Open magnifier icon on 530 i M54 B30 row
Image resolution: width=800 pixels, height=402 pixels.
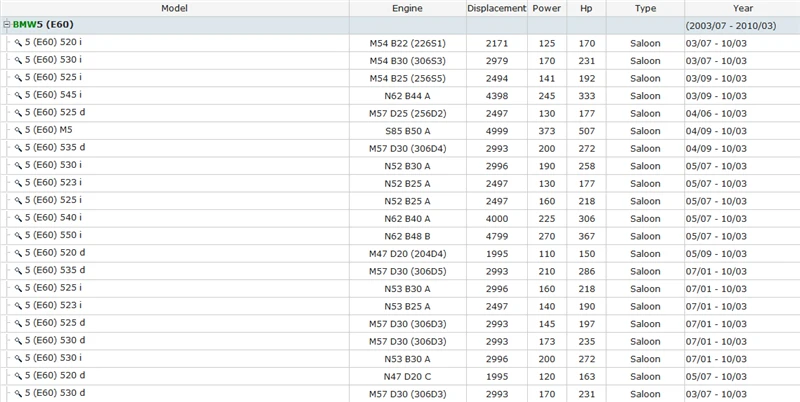click(x=18, y=61)
